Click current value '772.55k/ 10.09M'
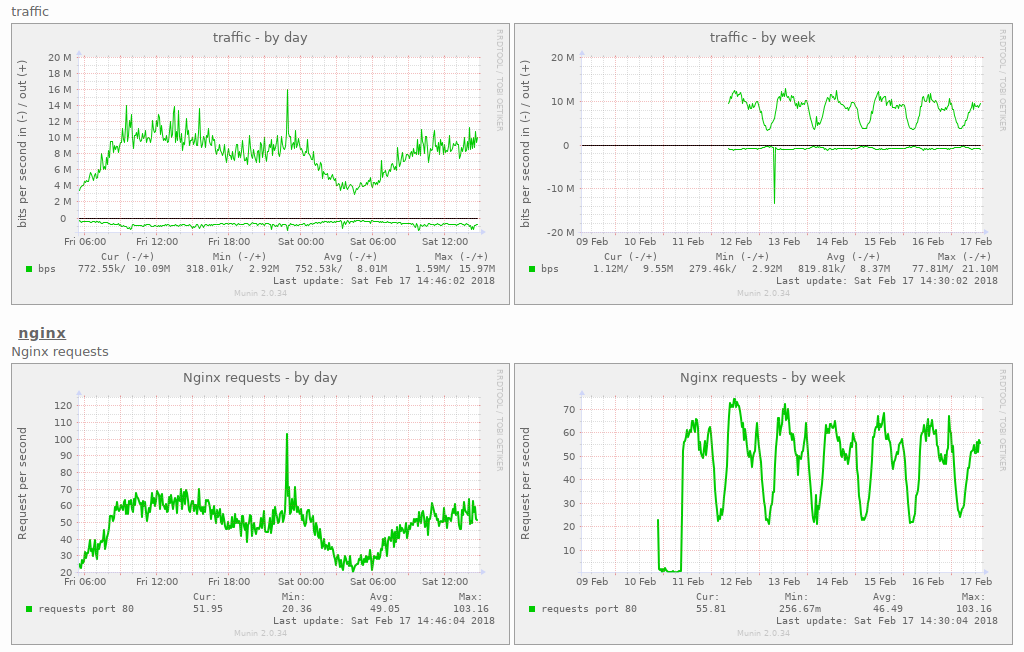The image size is (1024, 652). 124,269
